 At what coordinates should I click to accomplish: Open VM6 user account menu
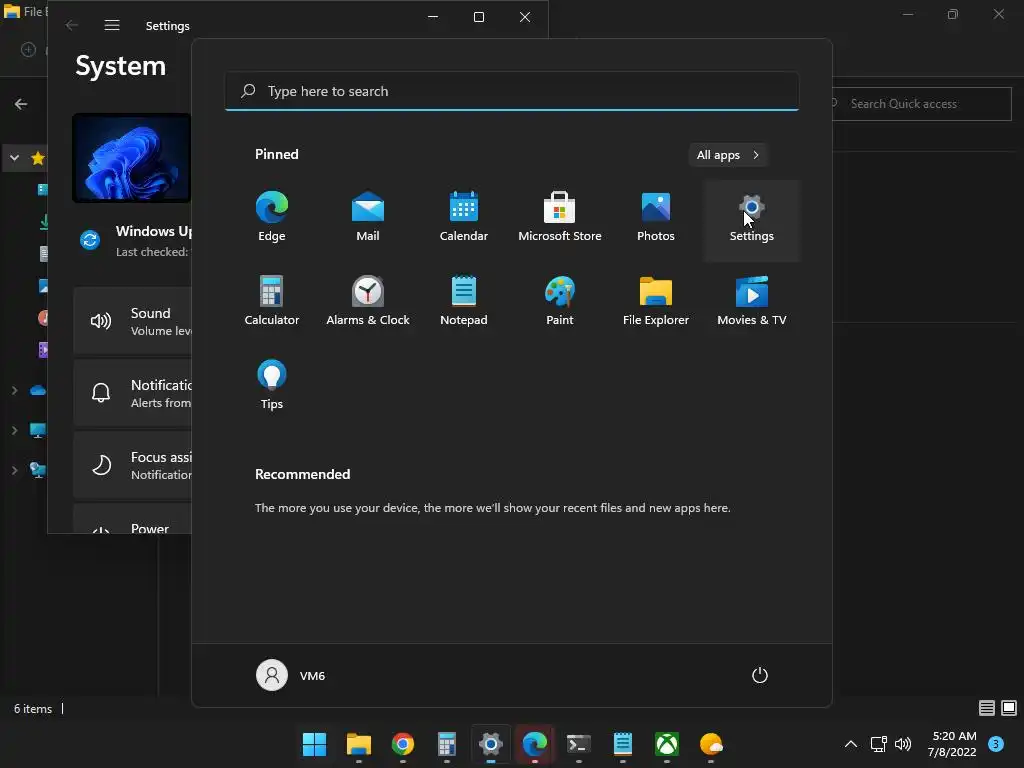(291, 675)
